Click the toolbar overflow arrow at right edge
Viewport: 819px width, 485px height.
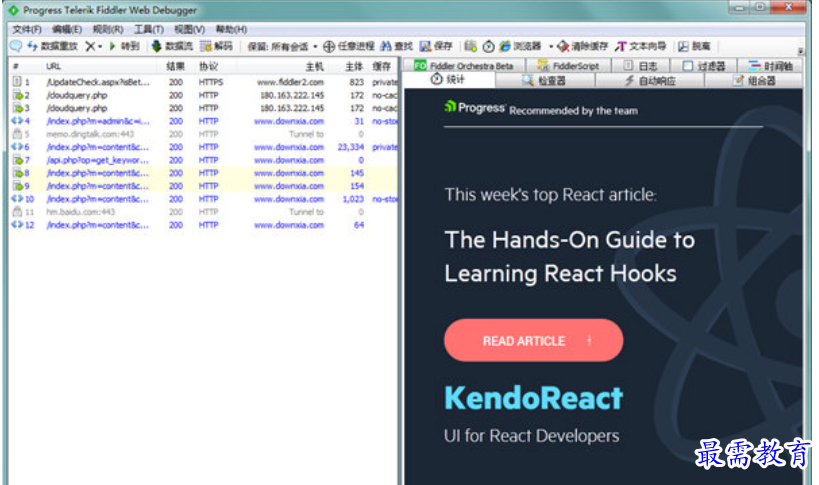[800, 51]
